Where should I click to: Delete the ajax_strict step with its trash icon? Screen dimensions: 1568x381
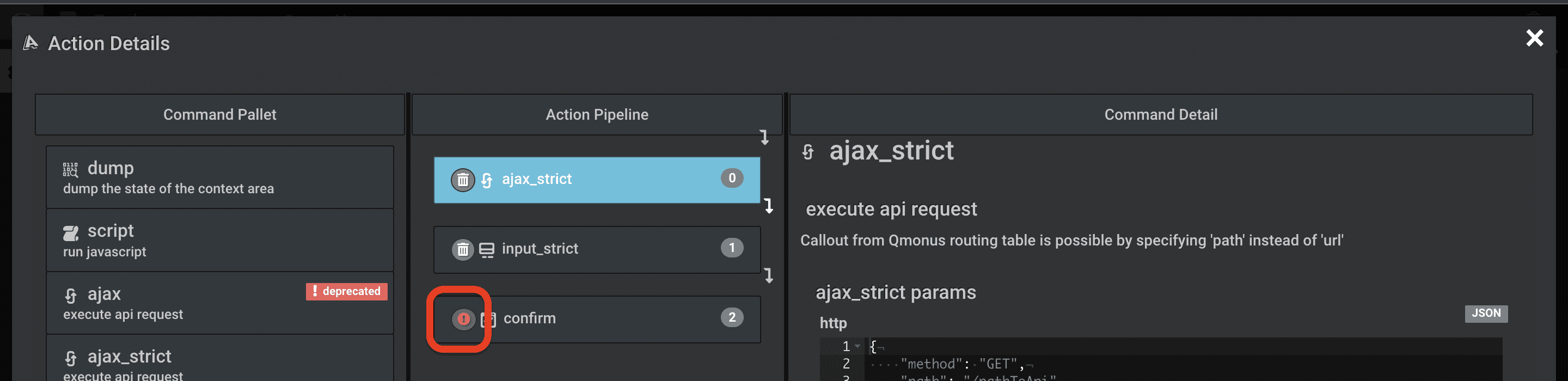click(x=463, y=180)
